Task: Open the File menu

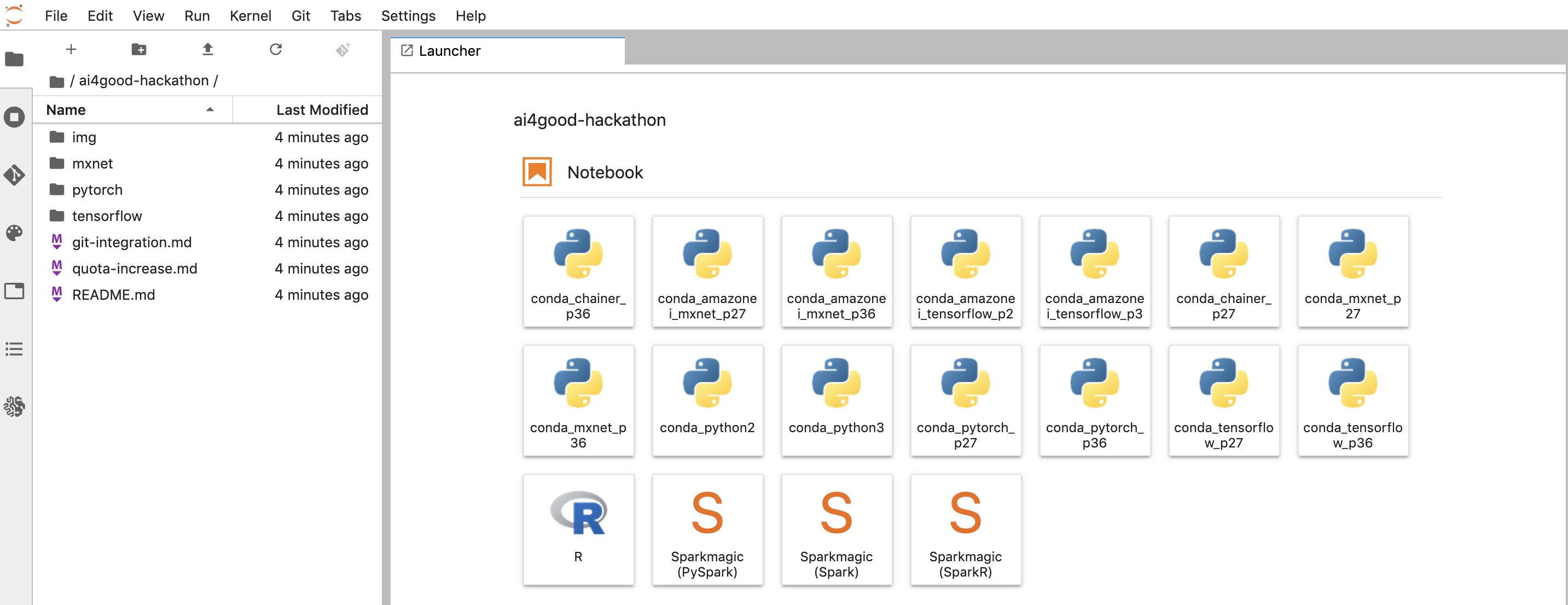Action: (56, 16)
